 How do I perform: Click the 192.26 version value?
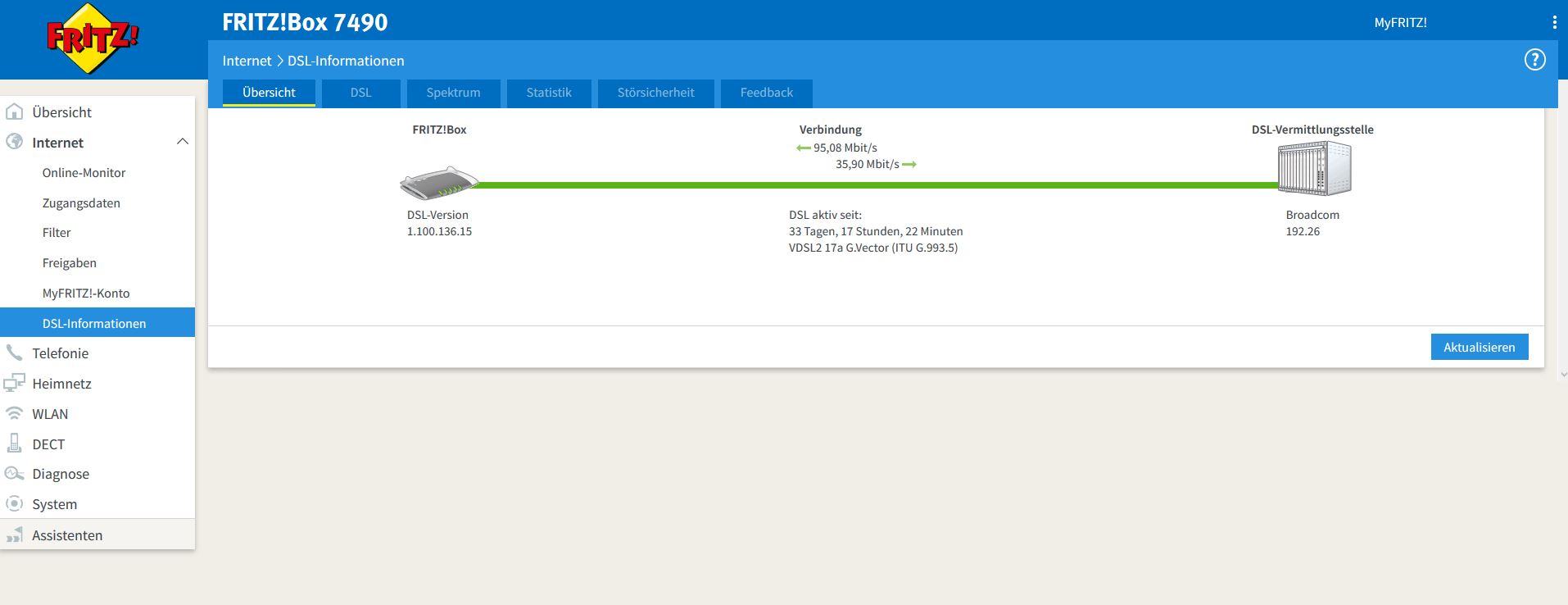click(x=1303, y=232)
